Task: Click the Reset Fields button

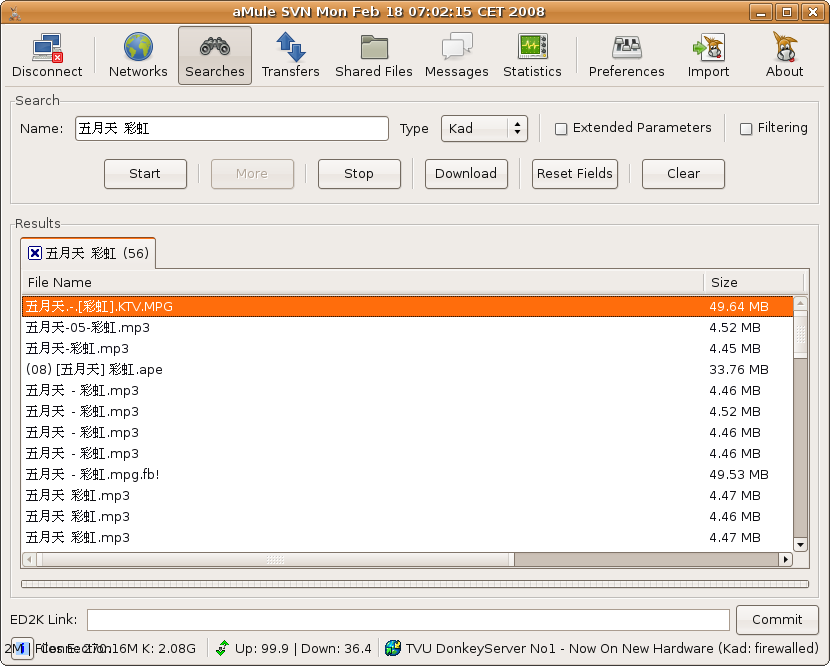Action: (575, 174)
